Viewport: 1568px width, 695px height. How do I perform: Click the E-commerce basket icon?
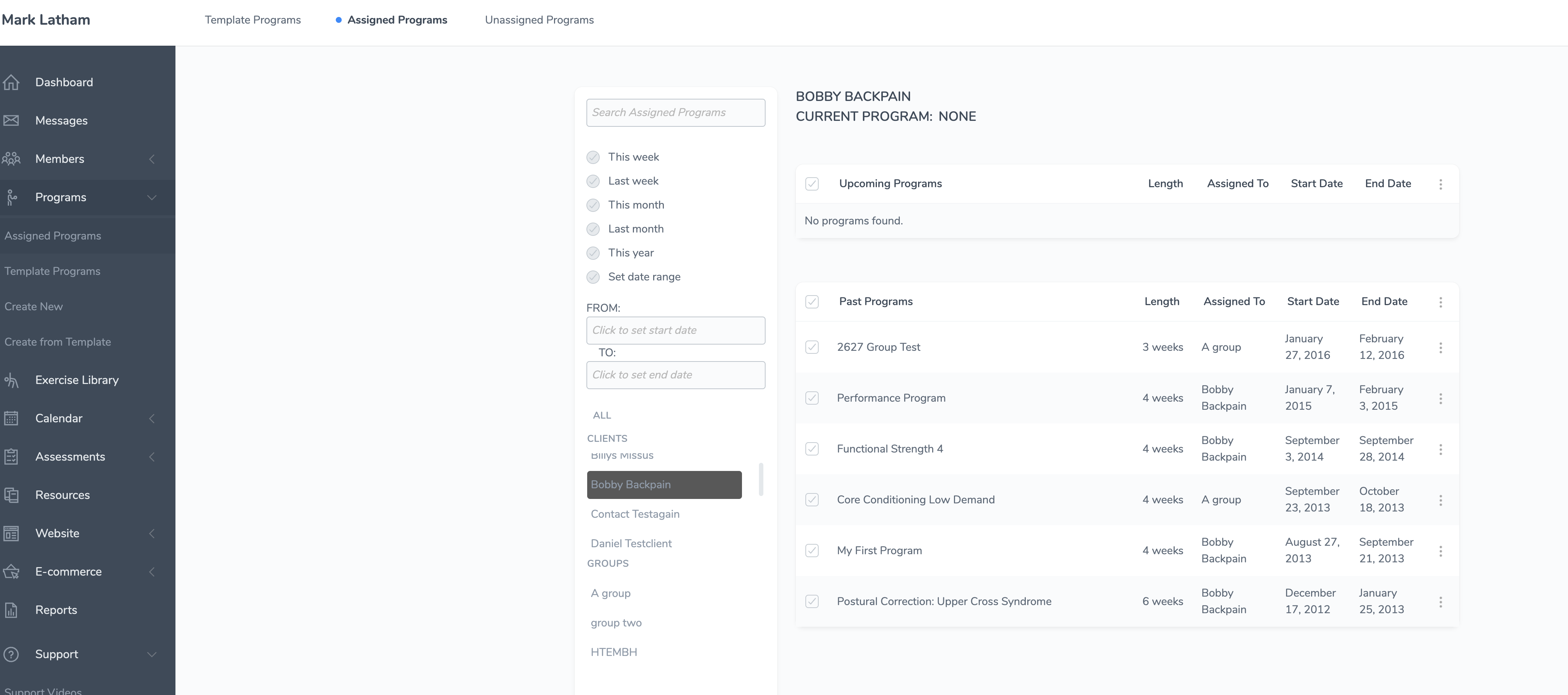11,572
